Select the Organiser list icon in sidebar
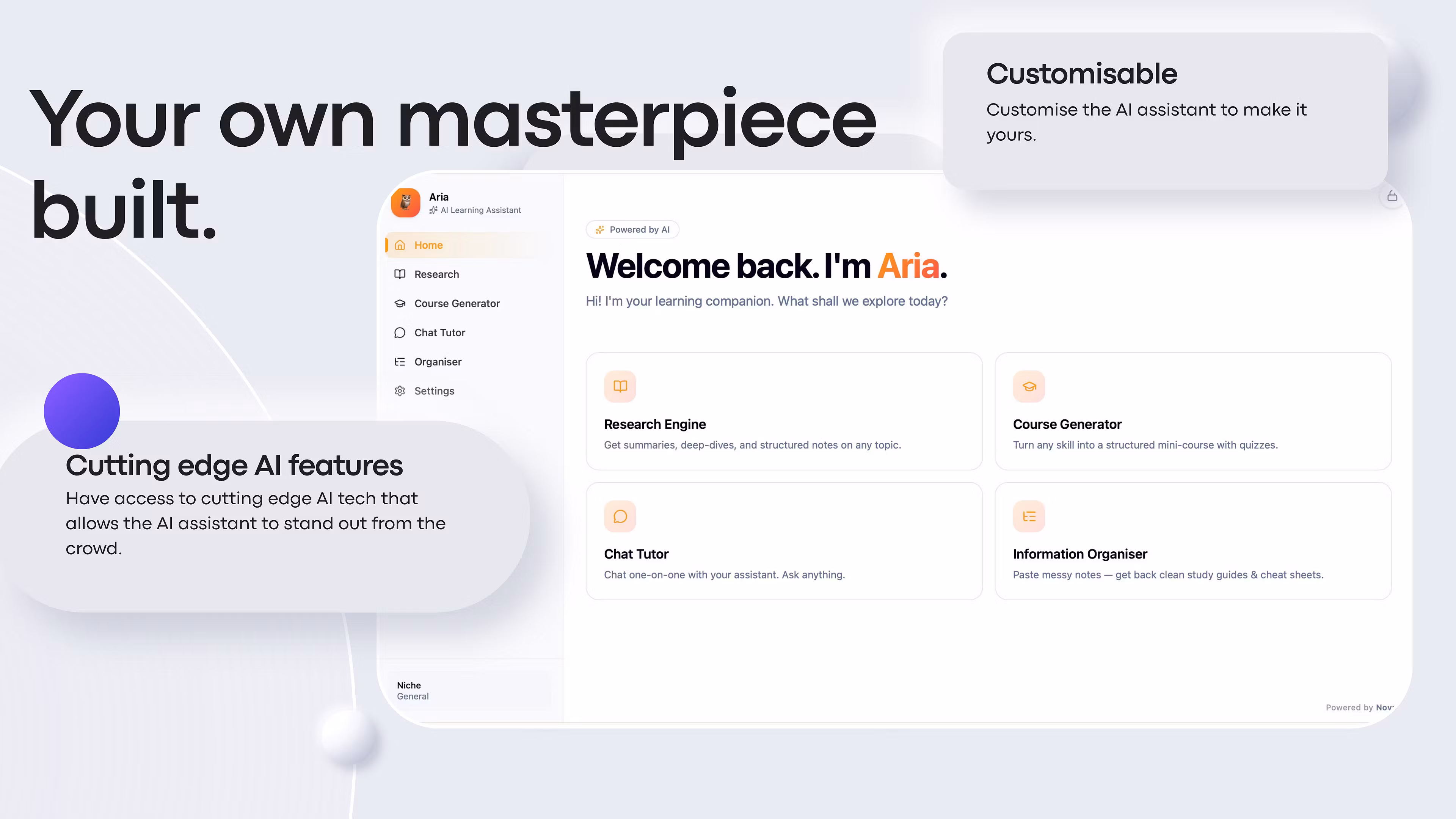Image resolution: width=1456 pixels, height=819 pixels. tap(400, 362)
